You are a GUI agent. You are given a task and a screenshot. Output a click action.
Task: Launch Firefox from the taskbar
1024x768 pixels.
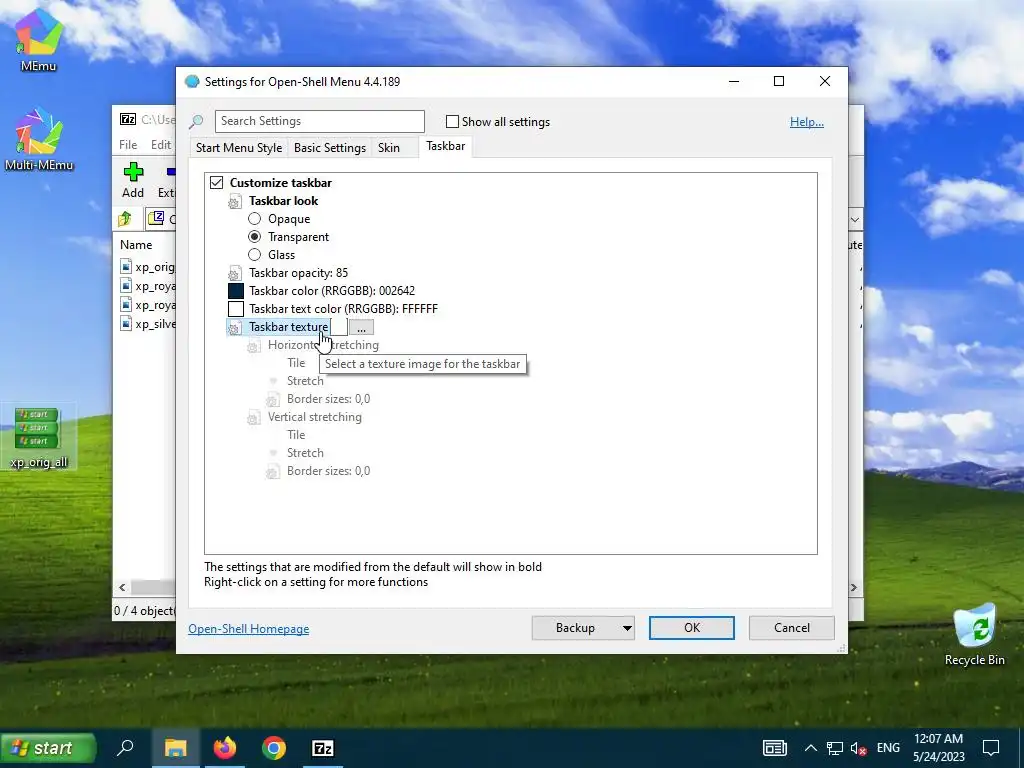click(x=225, y=748)
